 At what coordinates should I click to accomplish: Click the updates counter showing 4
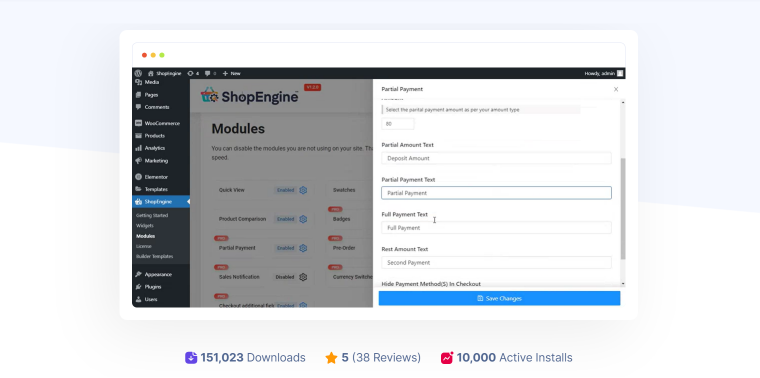[193, 73]
